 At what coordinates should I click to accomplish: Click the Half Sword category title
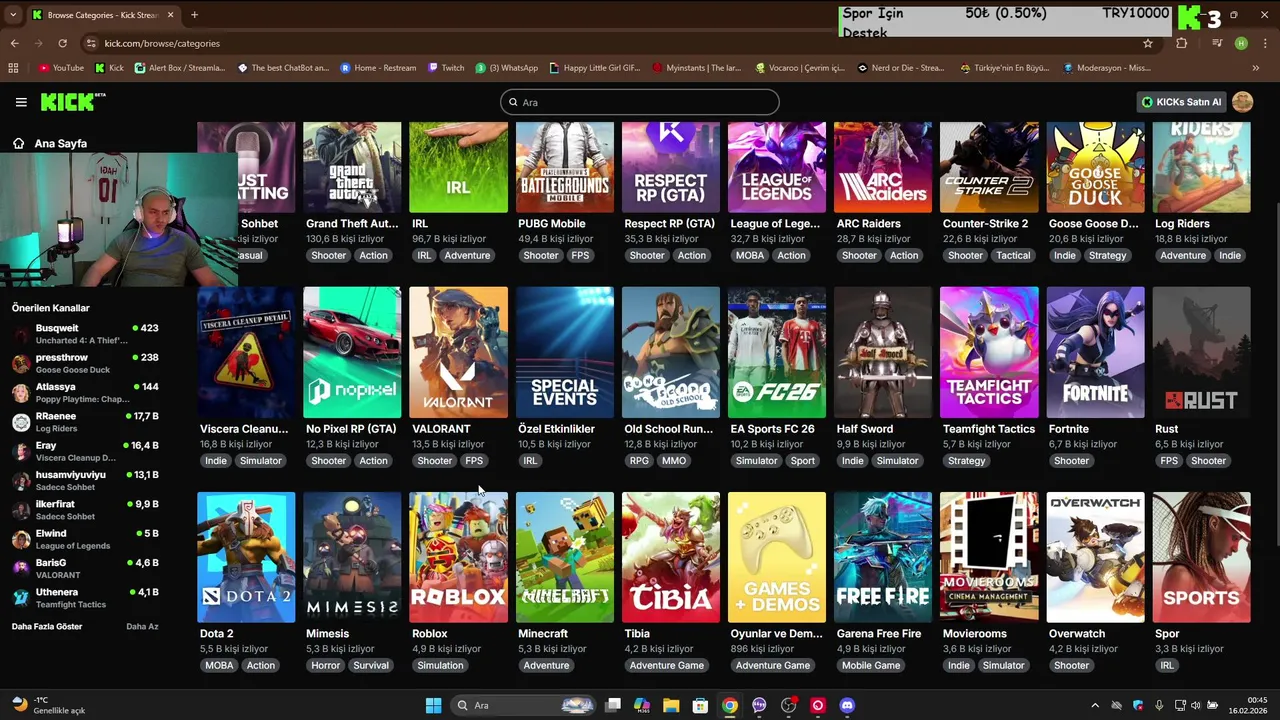click(x=865, y=429)
